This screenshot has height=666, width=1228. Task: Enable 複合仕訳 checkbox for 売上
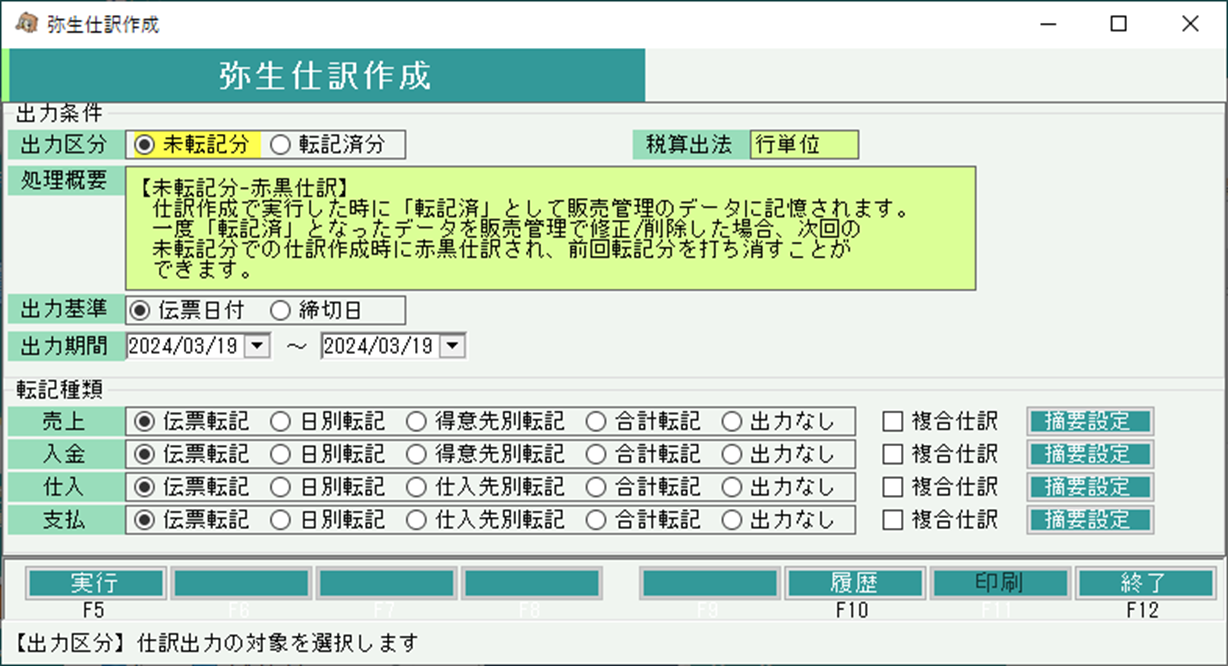[x=892, y=421]
